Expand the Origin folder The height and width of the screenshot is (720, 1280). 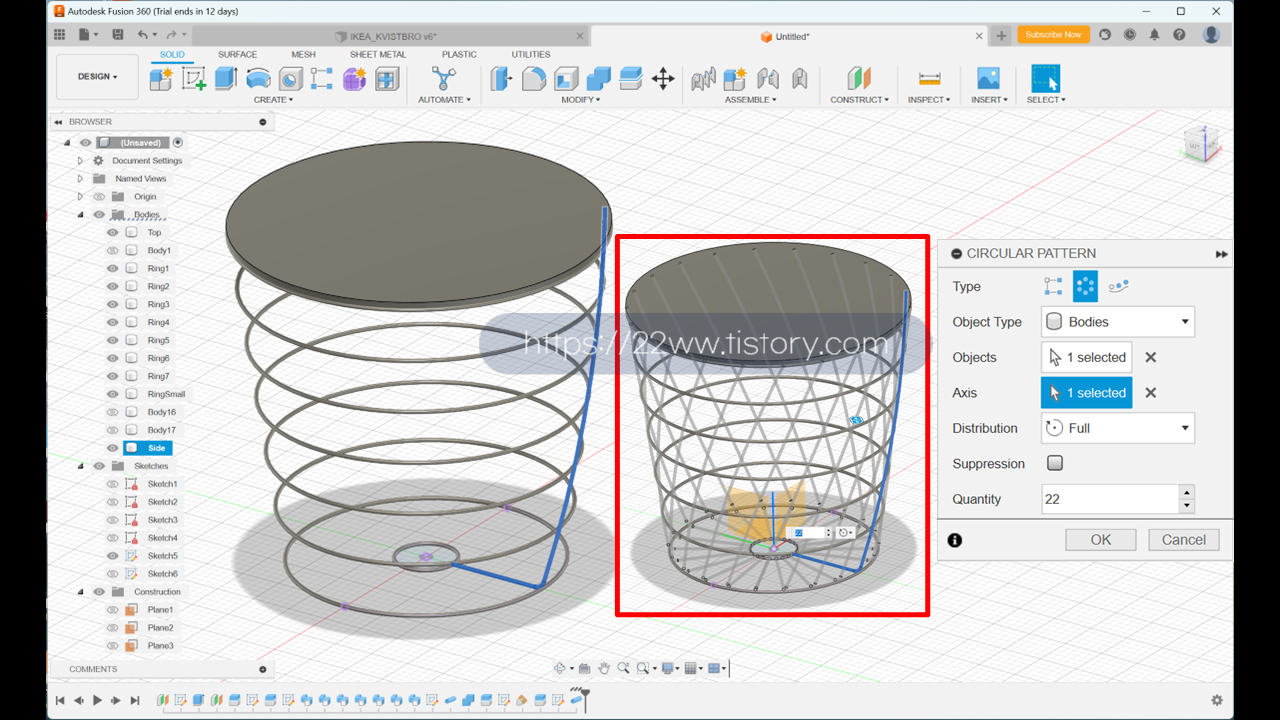point(81,197)
